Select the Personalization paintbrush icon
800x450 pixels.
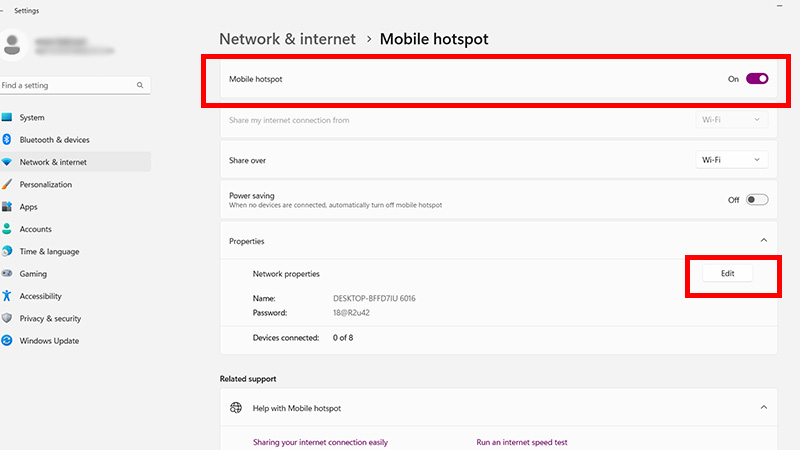[7, 185]
